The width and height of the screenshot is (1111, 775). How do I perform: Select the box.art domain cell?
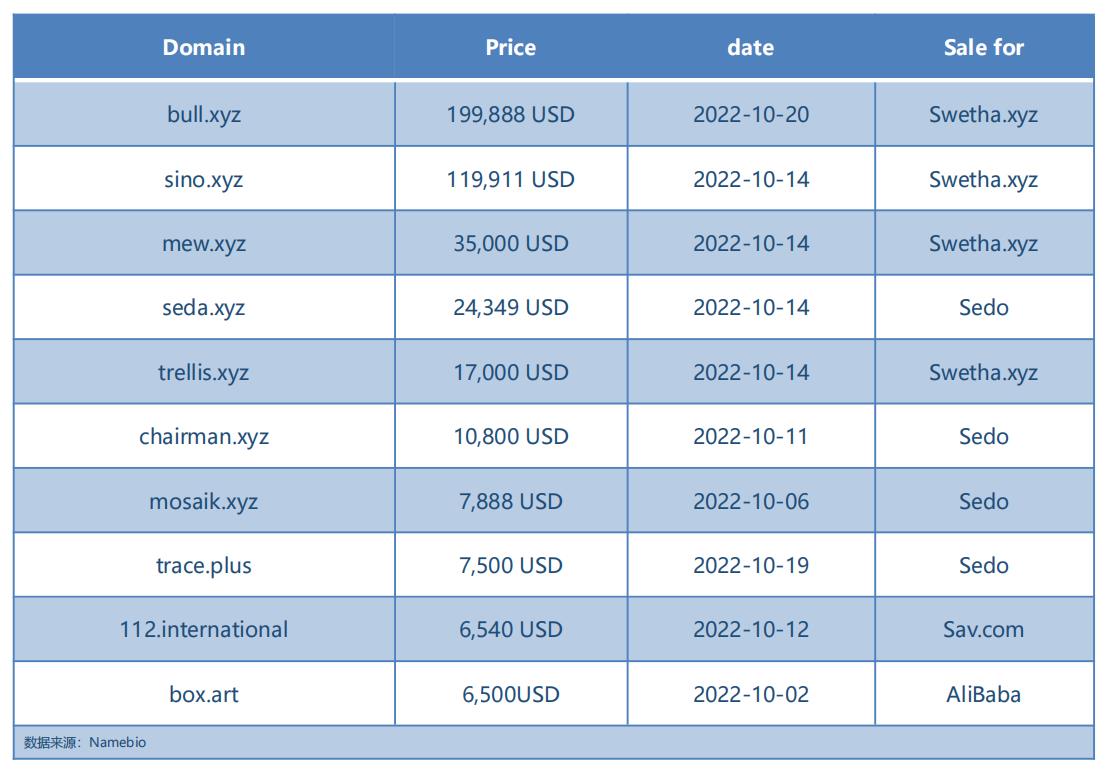[204, 694]
